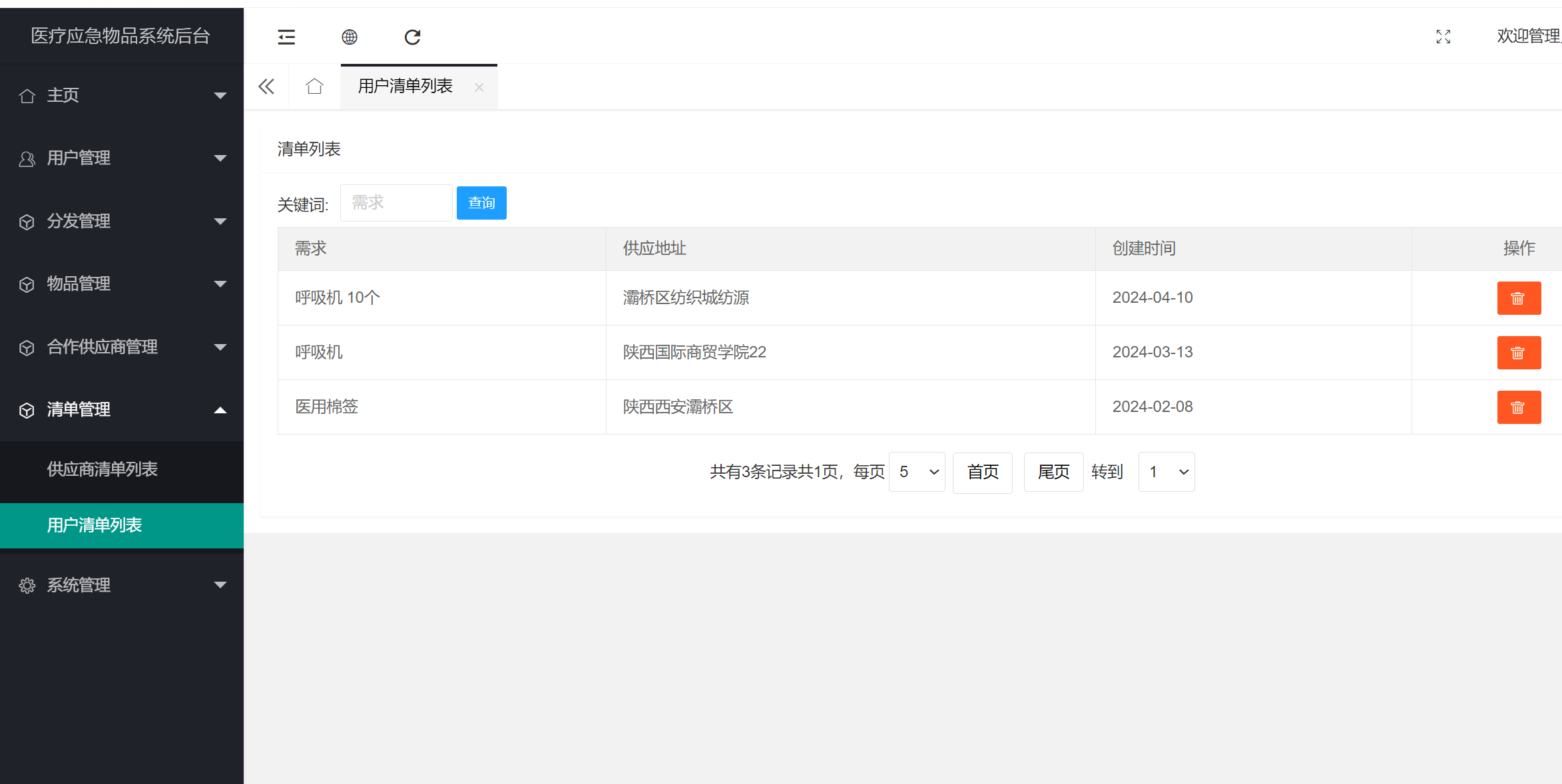Viewport: 1562px width, 784px height.
Task: Open the page size dropdown showing 5
Action: pos(917,472)
